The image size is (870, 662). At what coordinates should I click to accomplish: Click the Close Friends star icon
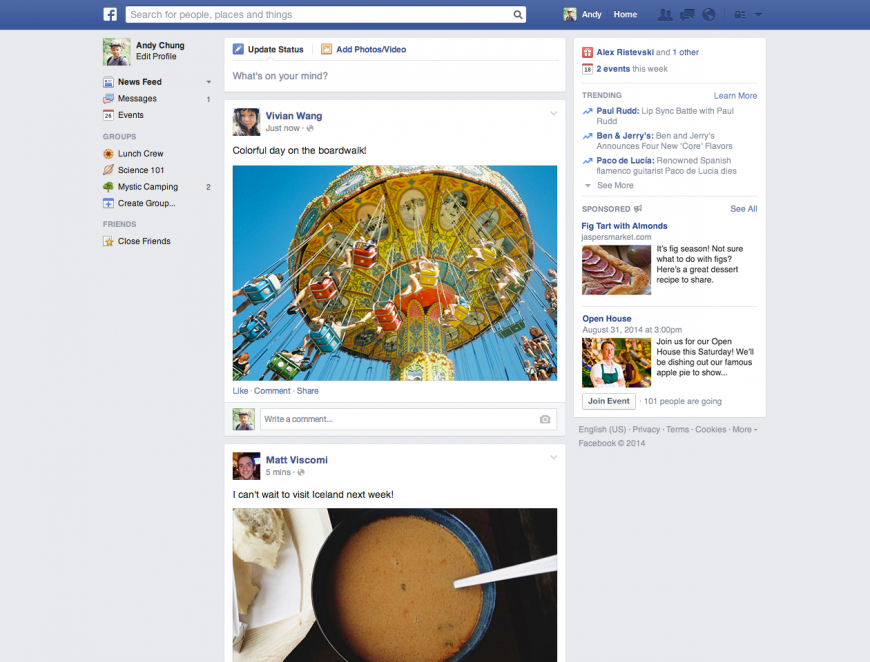[x=108, y=241]
